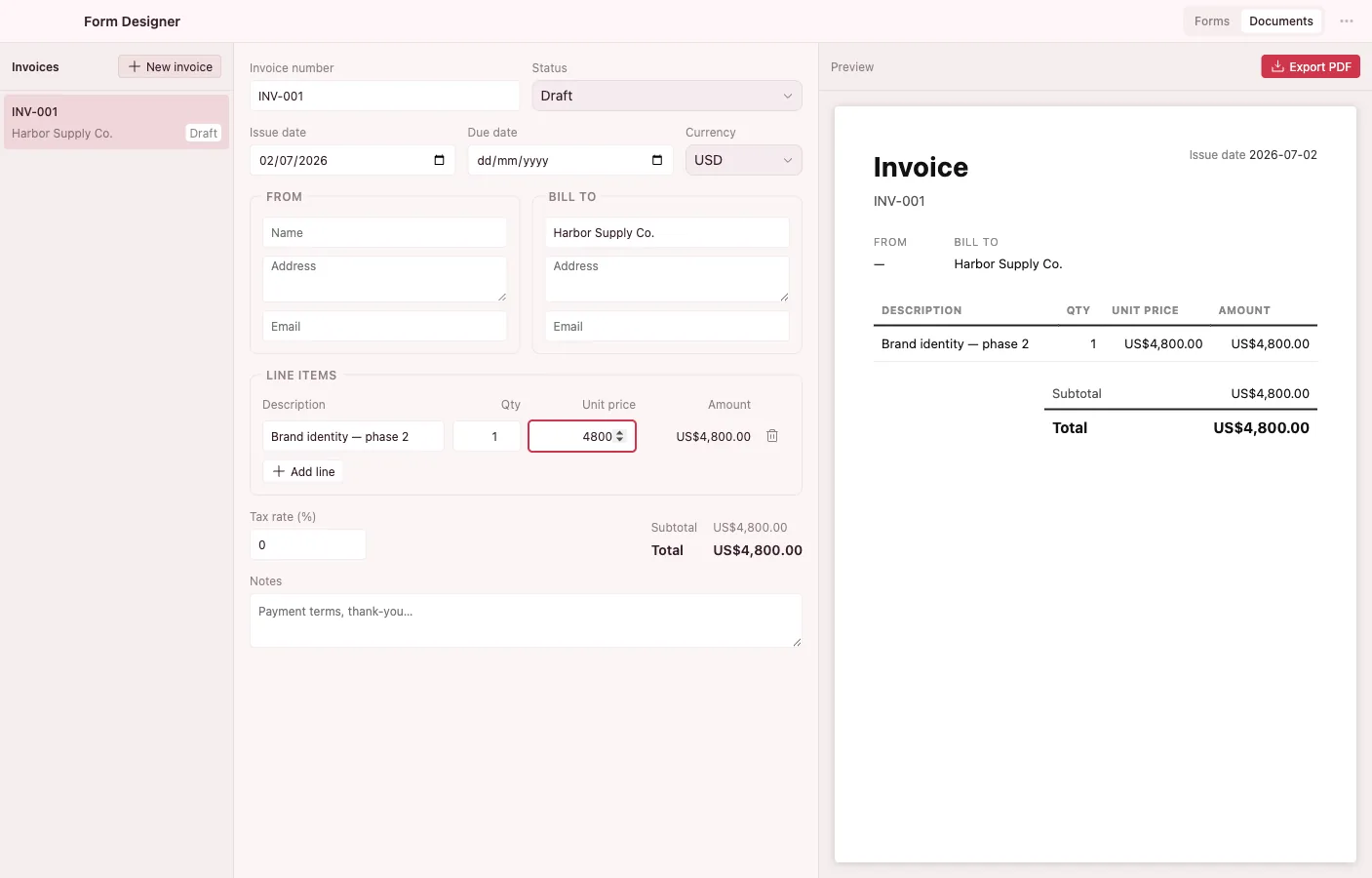The width and height of the screenshot is (1372, 878).
Task: Open the Due date calendar picker
Action: click(657, 160)
